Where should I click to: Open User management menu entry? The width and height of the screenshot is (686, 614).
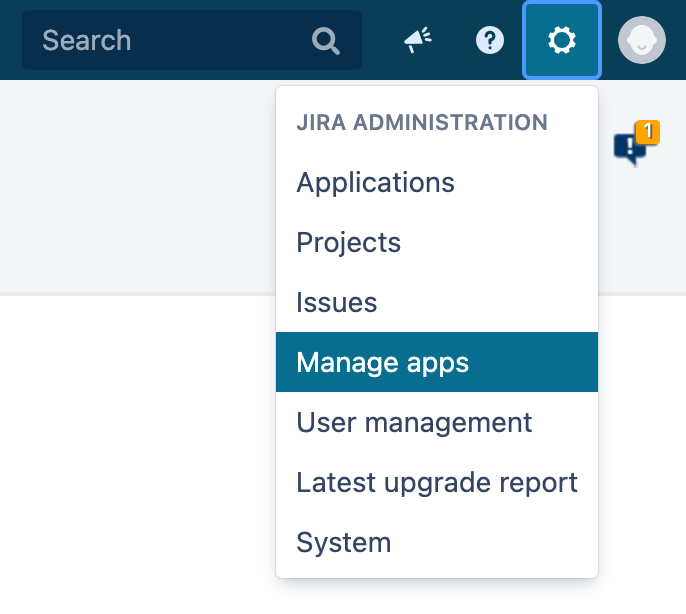(x=437, y=422)
